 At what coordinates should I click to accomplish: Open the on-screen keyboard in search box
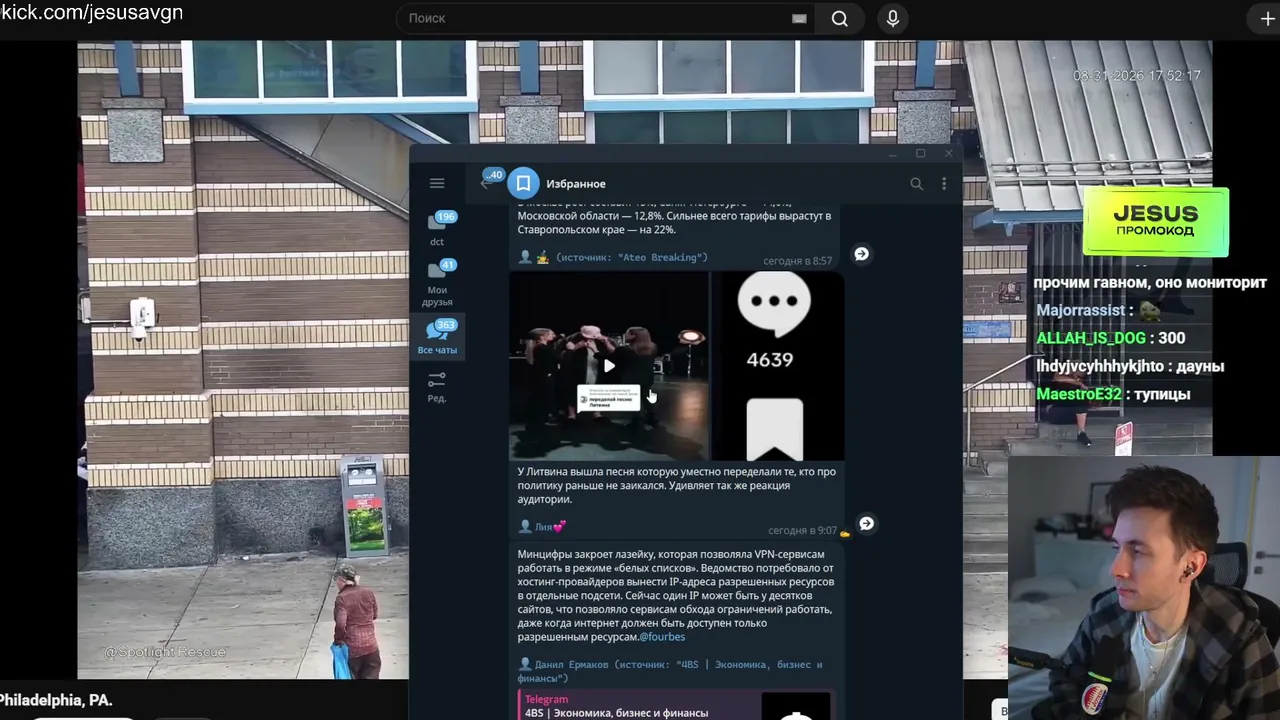pyautogui.click(x=799, y=18)
